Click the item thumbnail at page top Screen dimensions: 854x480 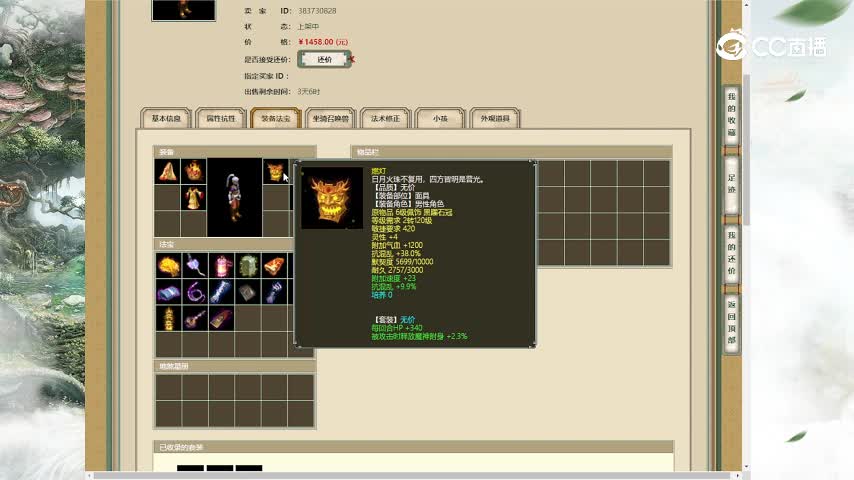[x=184, y=10]
